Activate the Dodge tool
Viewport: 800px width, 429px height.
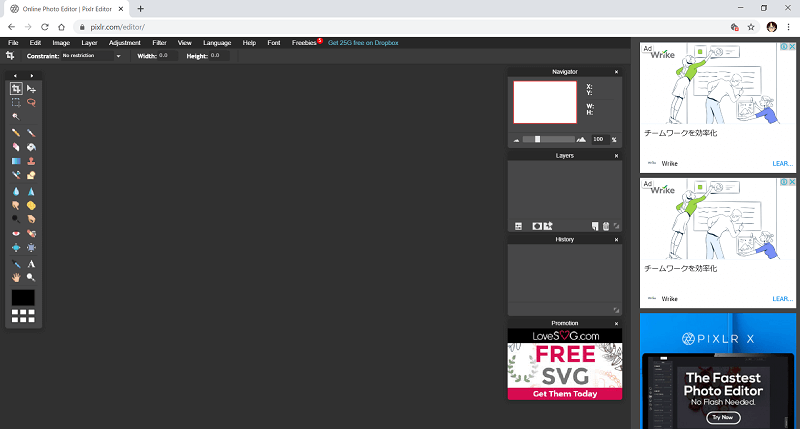tap(16, 219)
